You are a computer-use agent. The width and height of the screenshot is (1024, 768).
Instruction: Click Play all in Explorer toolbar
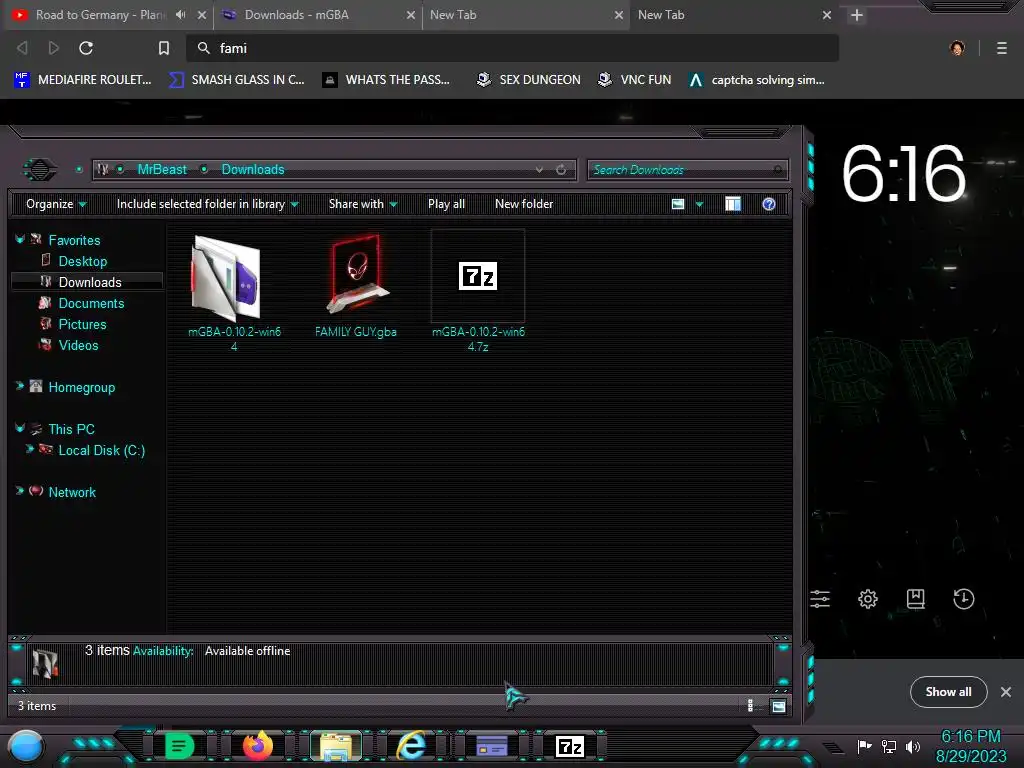(446, 204)
